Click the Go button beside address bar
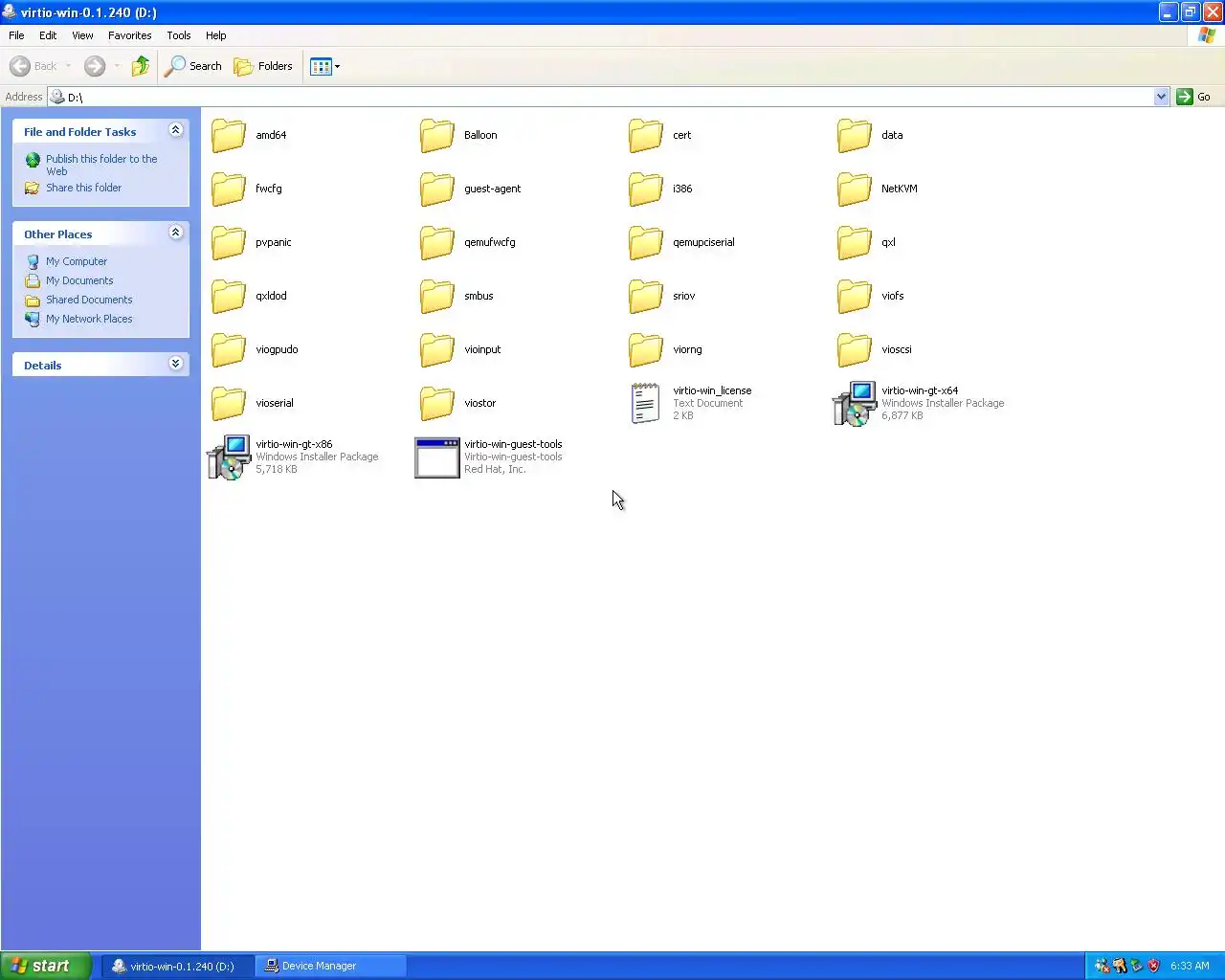The width and height of the screenshot is (1225, 980). (1194, 97)
